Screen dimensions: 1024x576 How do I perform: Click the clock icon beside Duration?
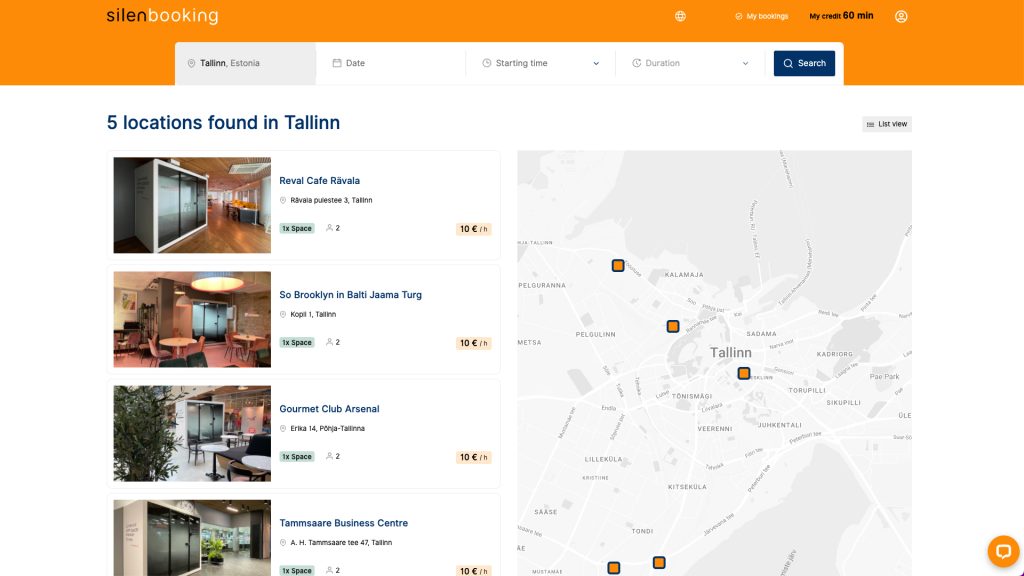(x=636, y=63)
